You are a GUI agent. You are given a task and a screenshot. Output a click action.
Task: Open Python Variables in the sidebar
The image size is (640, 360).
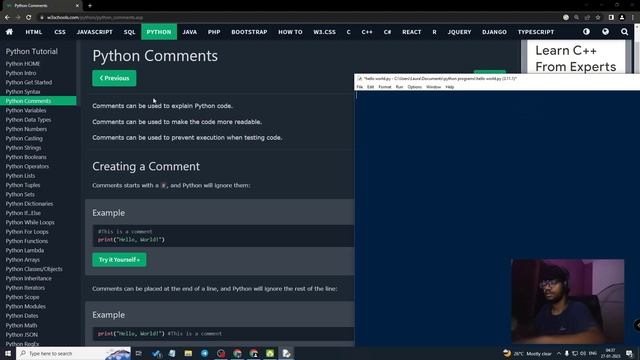tap(26, 110)
